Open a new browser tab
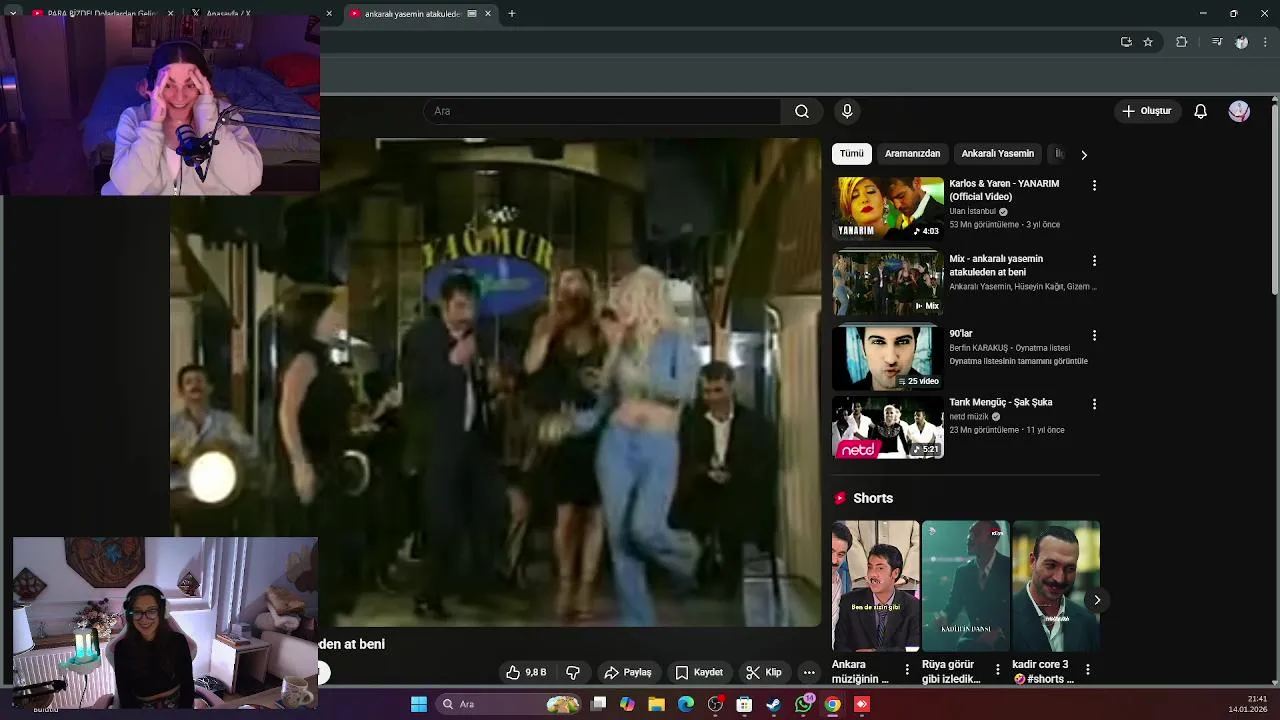This screenshot has width=1280, height=720. point(512,14)
